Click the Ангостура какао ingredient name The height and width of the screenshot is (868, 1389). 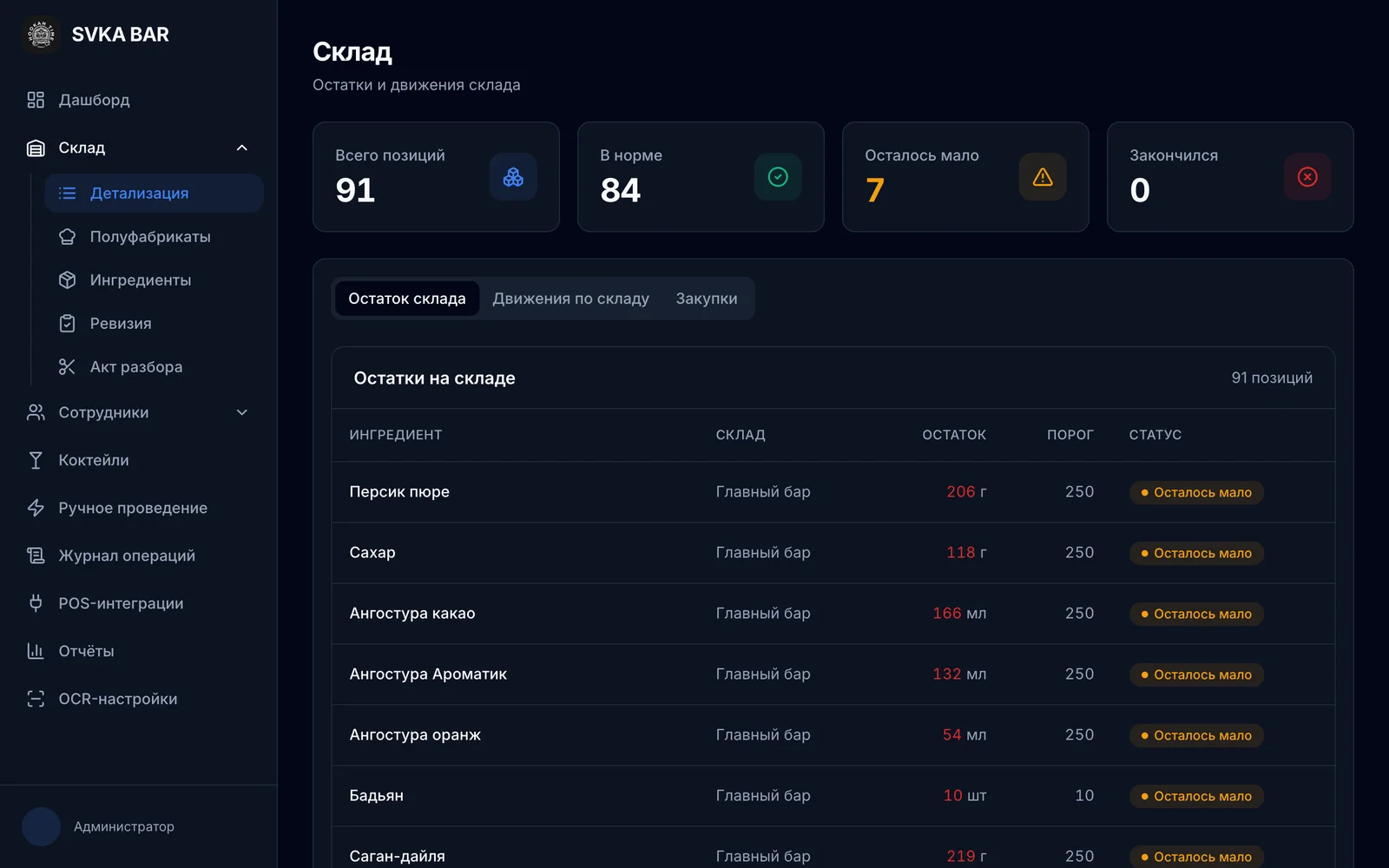tap(412, 614)
